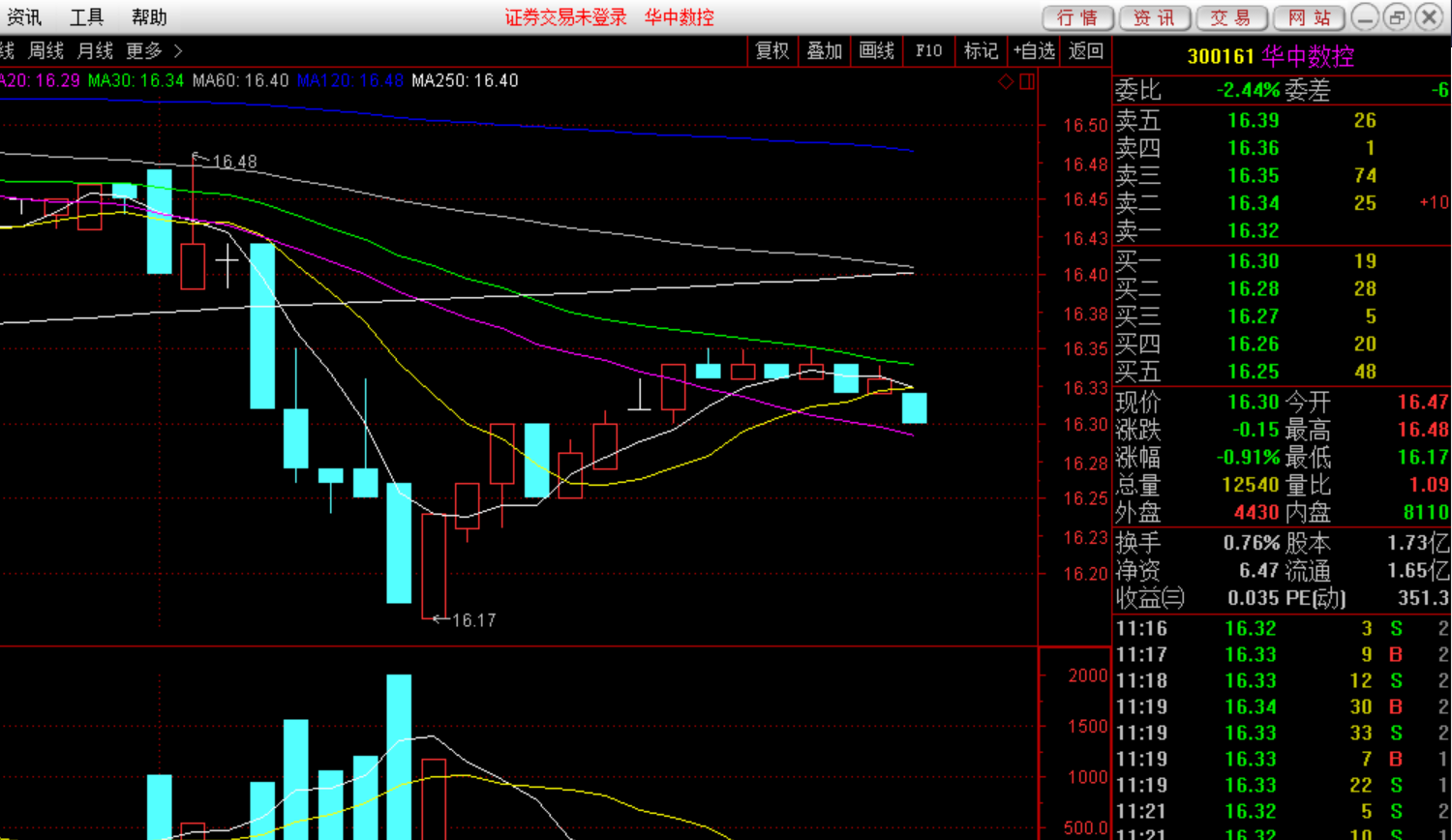Select 卖三 price 16.35 row
1452x840 pixels.
pos(1282,176)
